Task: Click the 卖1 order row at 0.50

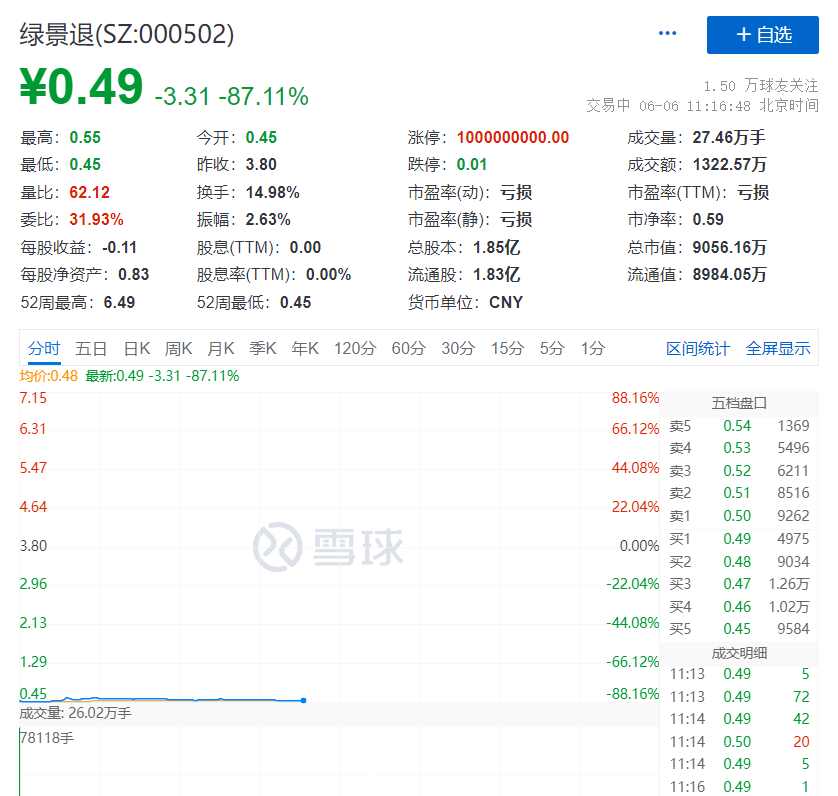Action: 739,516
